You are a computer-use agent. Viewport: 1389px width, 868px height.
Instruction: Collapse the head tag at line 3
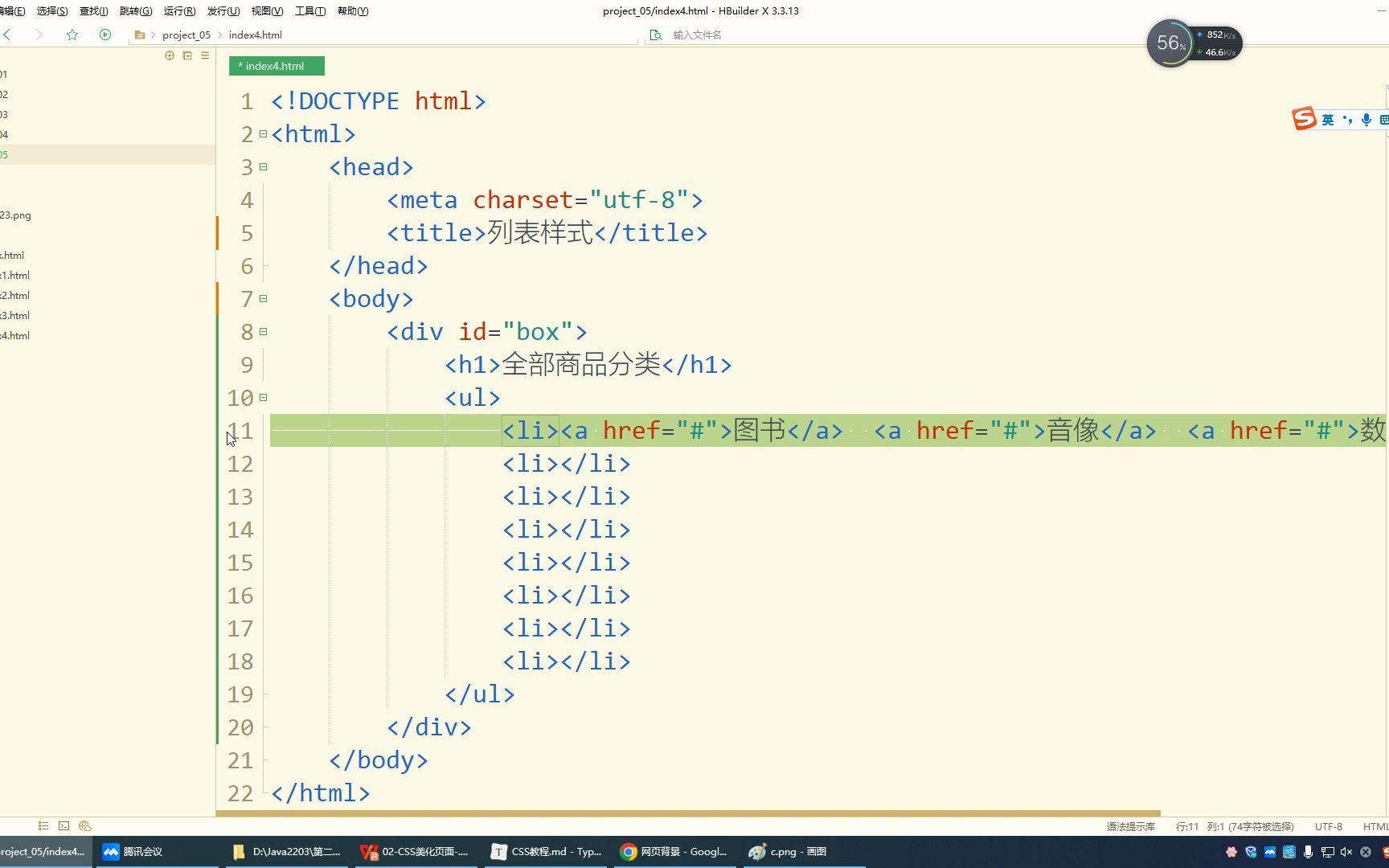[263, 167]
